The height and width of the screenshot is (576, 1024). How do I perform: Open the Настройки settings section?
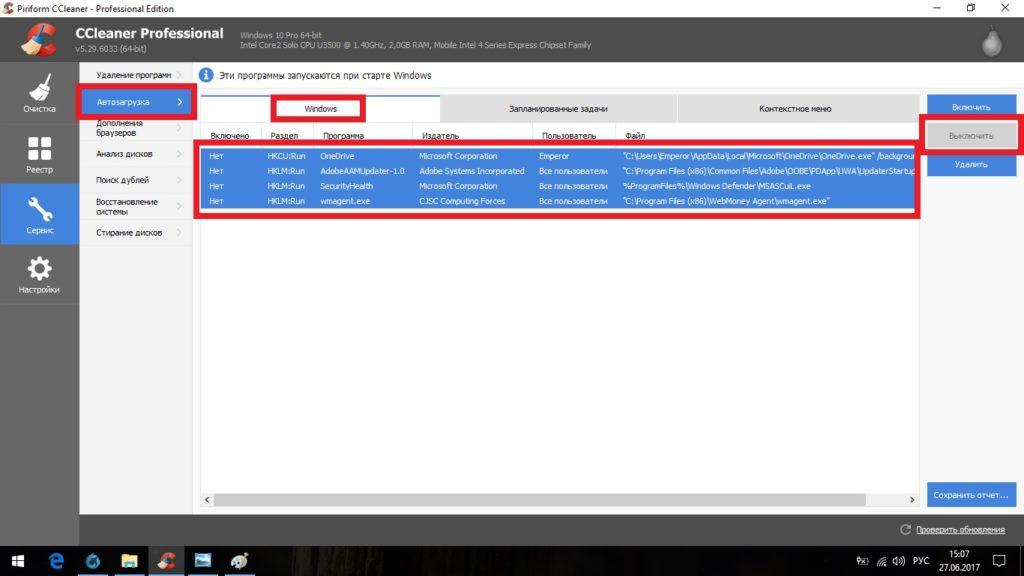click(x=39, y=274)
